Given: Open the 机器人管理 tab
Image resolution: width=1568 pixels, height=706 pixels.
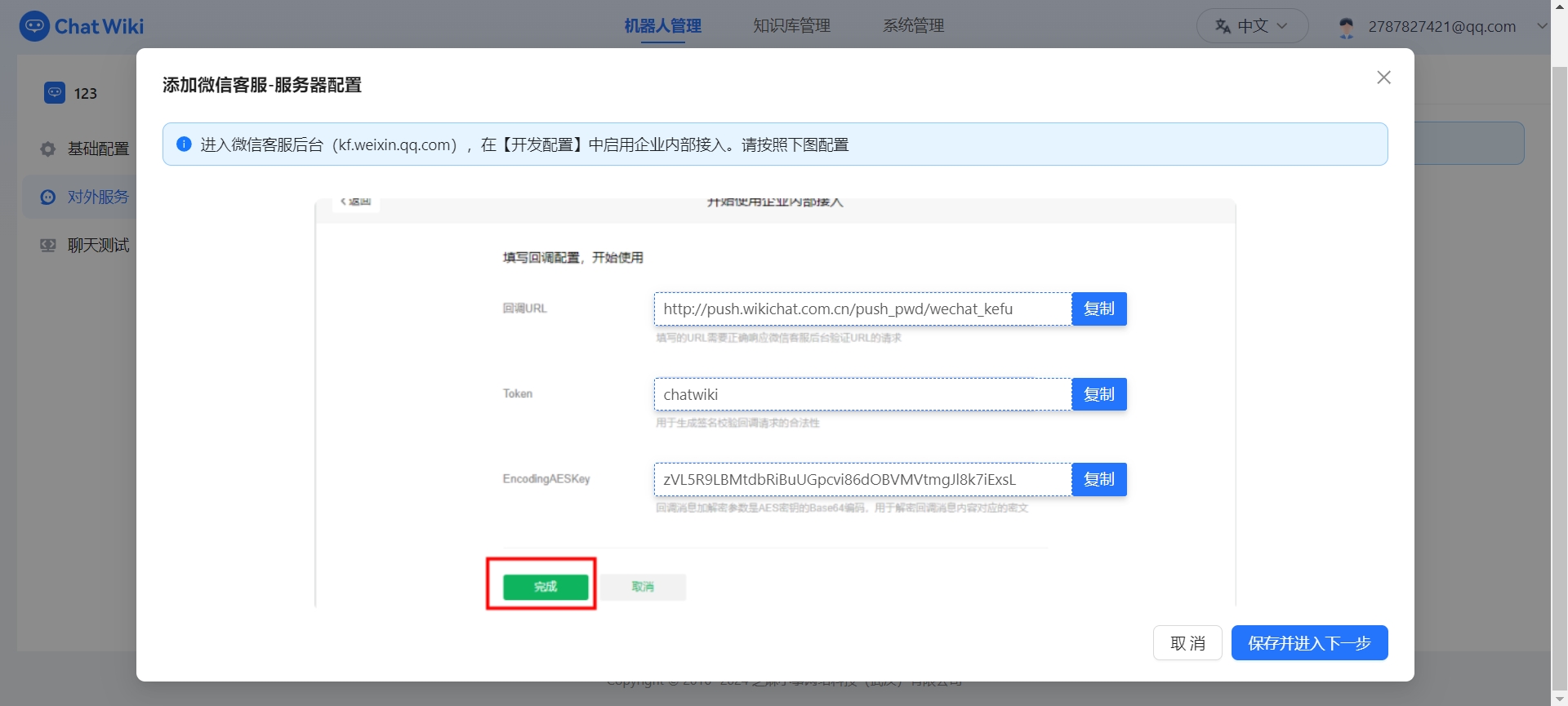Looking at the screenshot, I should [x=662, y=26].
